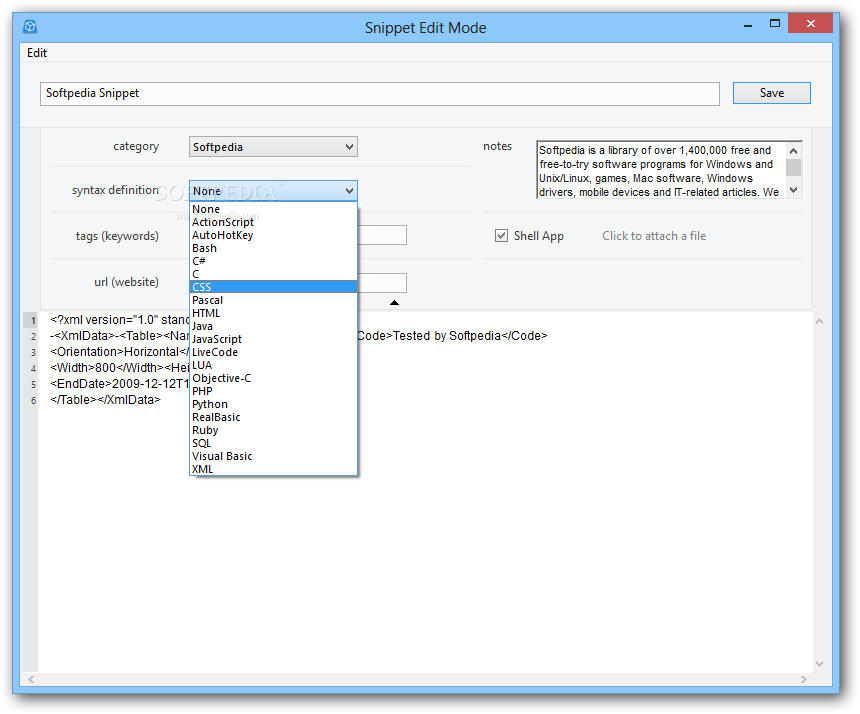This screenshot has height=714, width=860.
Task: Select None in syntax list
Action: 273,209
